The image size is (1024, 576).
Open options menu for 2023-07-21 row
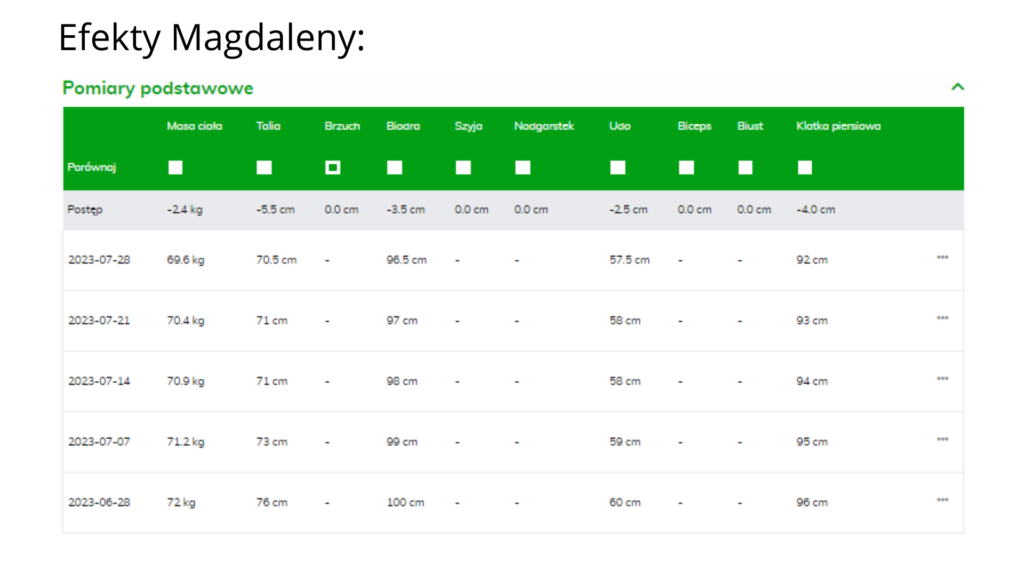coord(942,319)
